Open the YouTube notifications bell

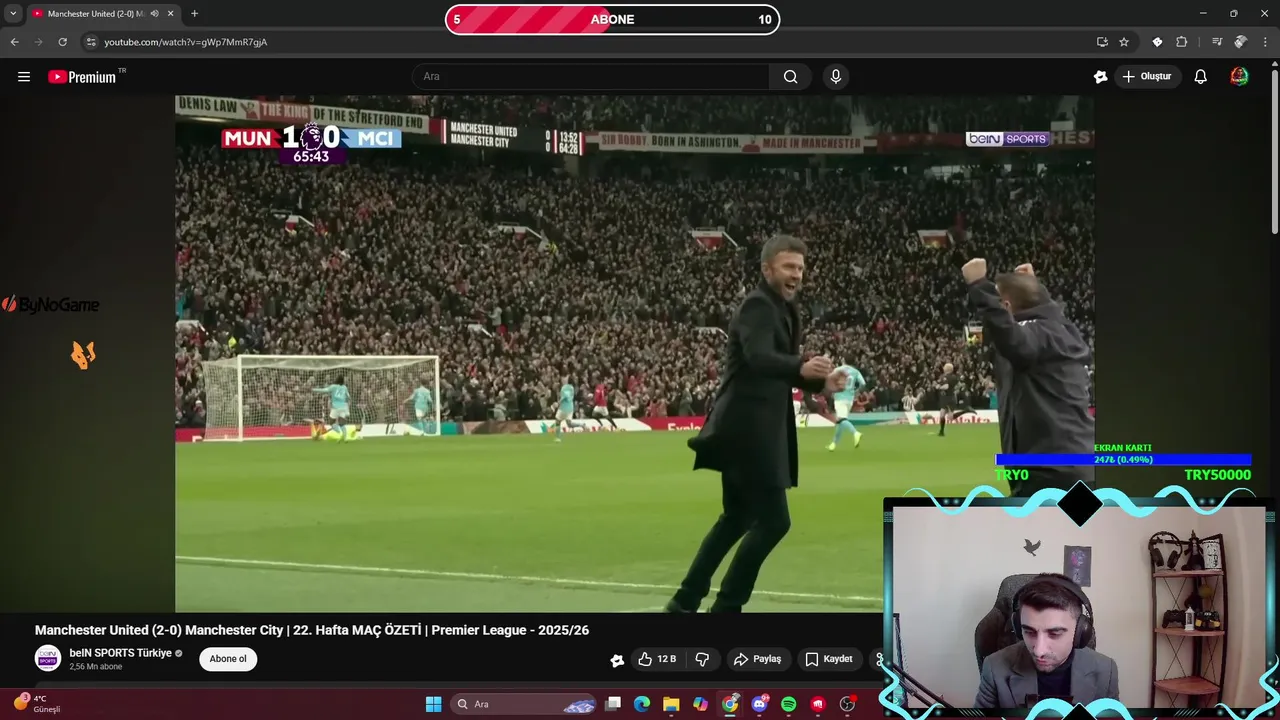click(x=1200, y=76)
